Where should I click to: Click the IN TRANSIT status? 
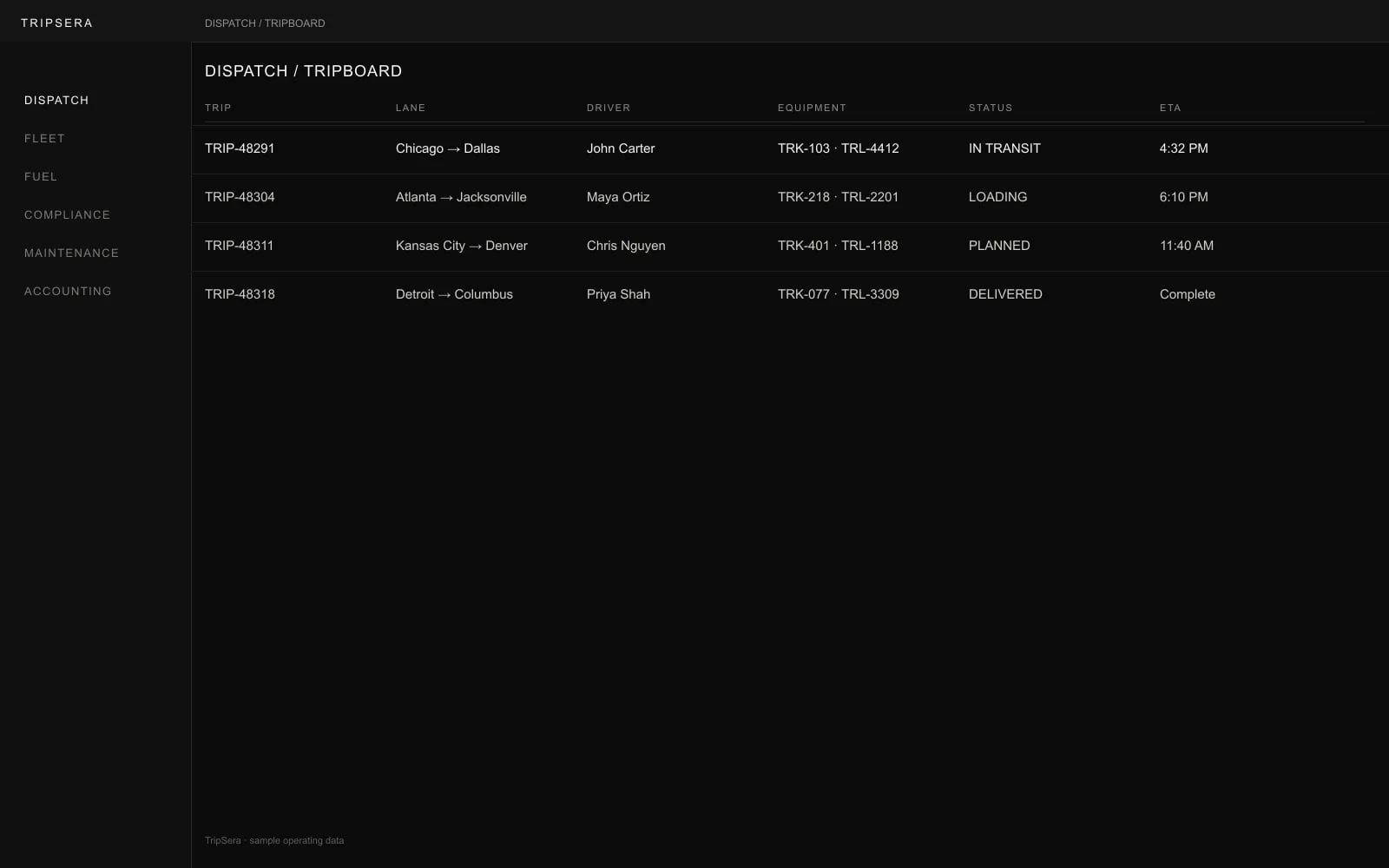1004,148
